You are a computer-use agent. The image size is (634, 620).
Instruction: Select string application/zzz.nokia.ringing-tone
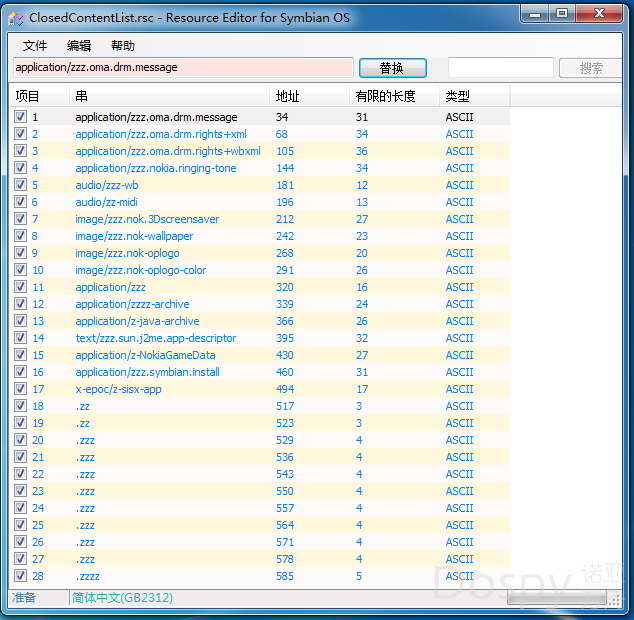(x=156, y=168)
